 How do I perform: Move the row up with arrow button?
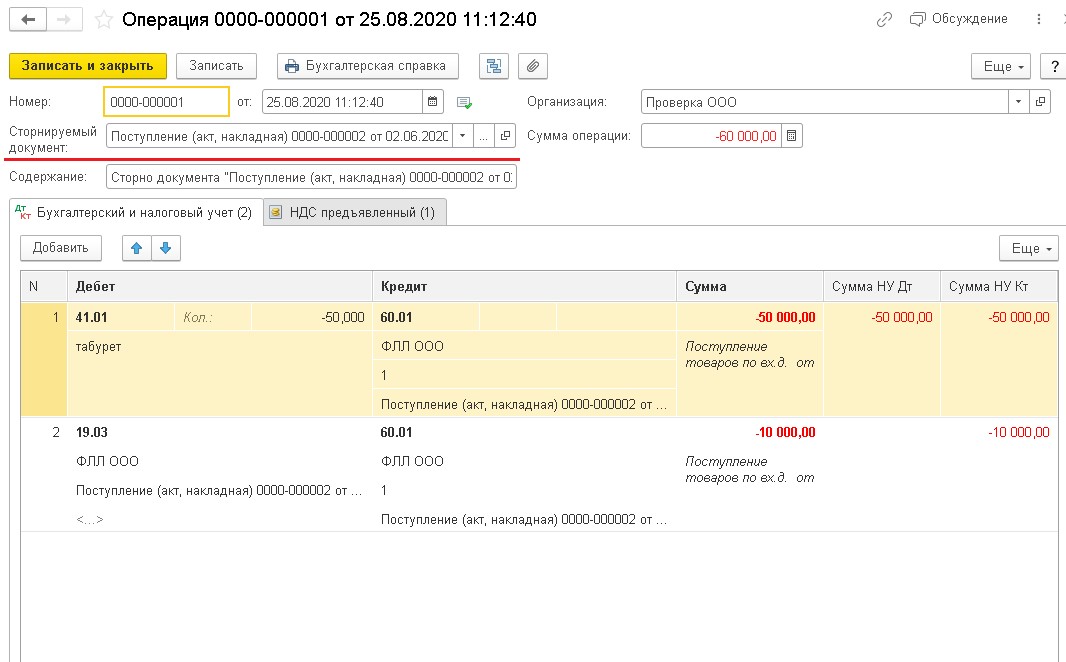click(x=136, y=248)
